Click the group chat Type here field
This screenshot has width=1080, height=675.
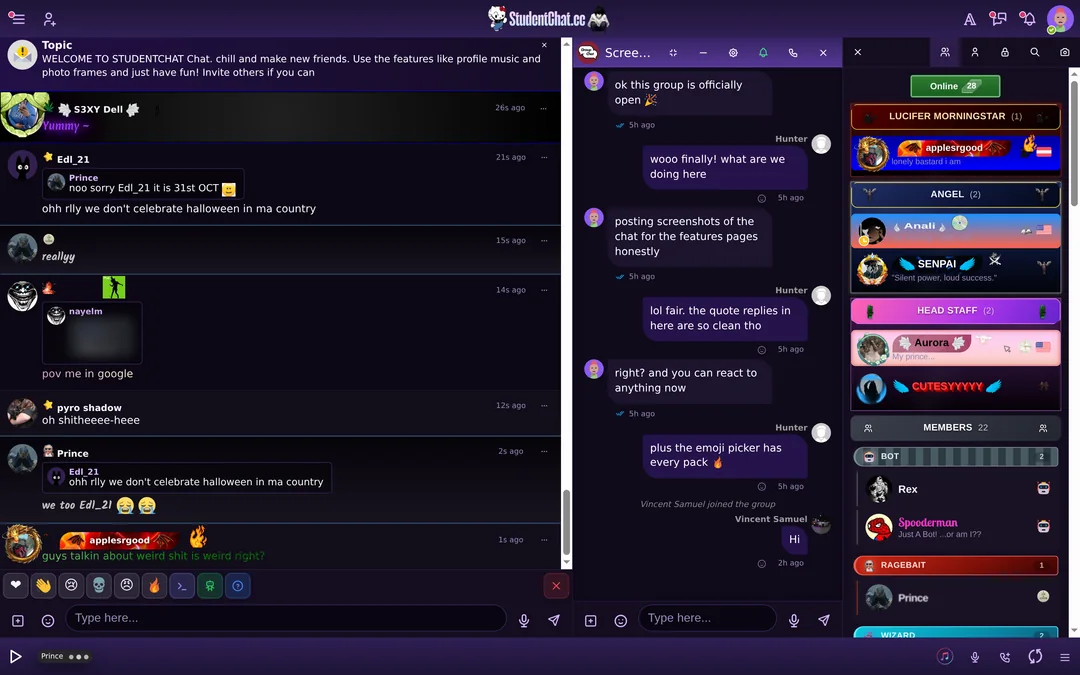point(707,619)
